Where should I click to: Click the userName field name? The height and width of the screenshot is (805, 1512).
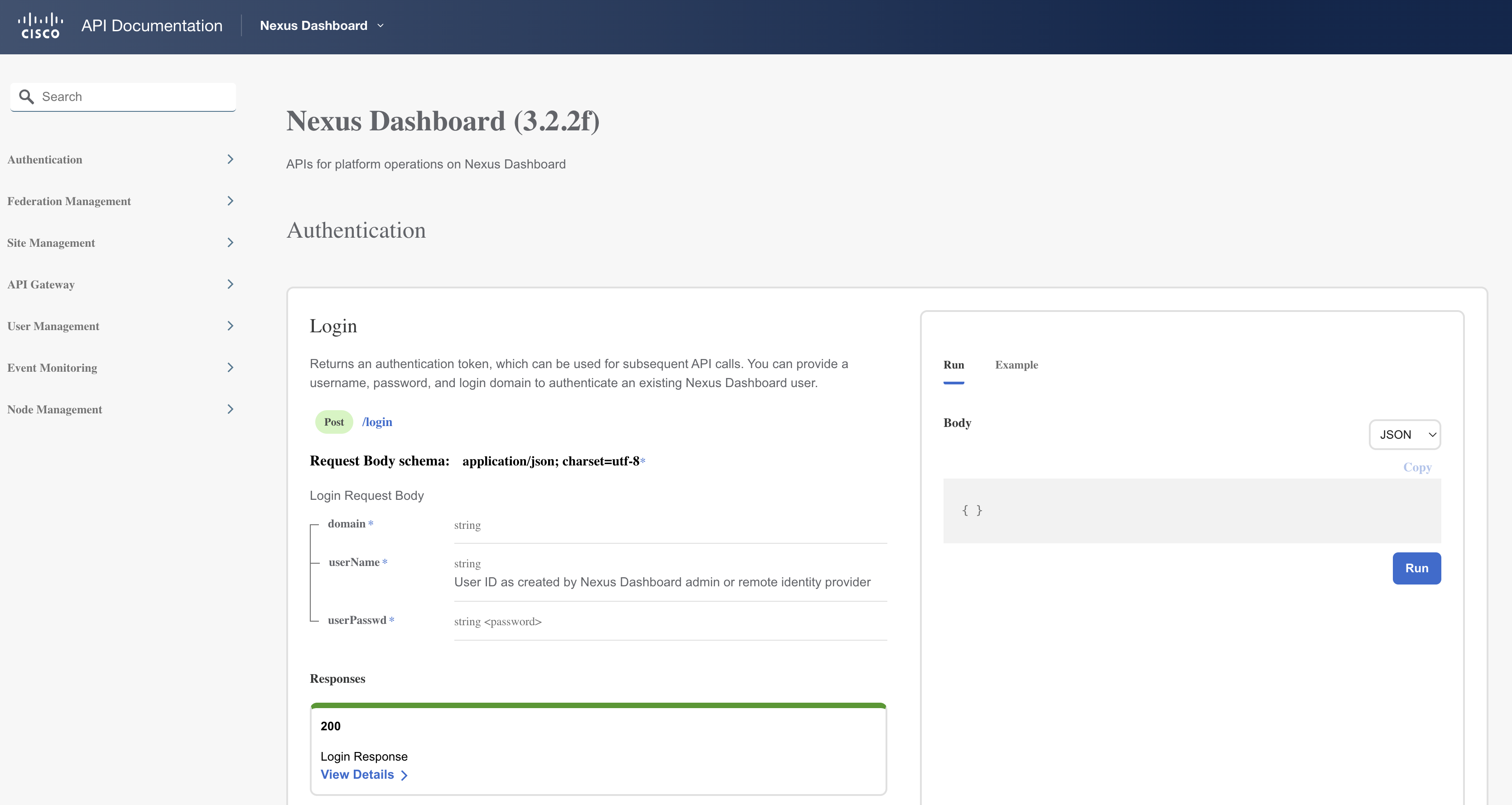(x=354, y=563)
